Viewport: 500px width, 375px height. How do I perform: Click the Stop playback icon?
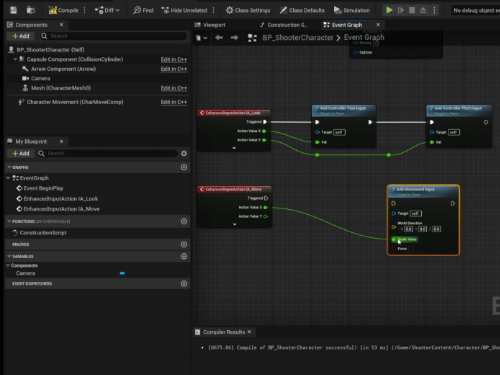pos(412,10)
